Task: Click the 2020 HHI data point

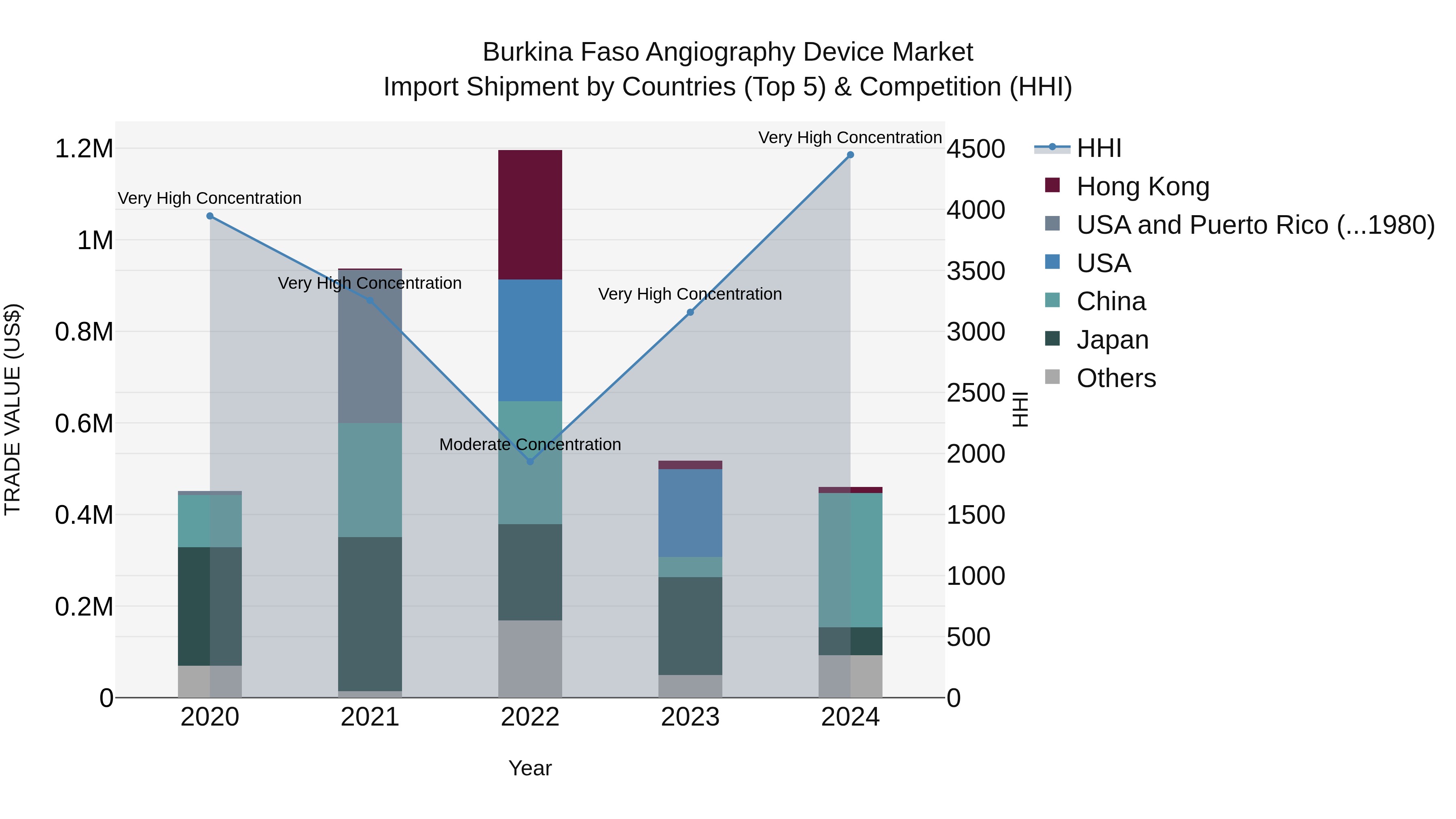Action: pyautogui.click(x=210, y=216)
